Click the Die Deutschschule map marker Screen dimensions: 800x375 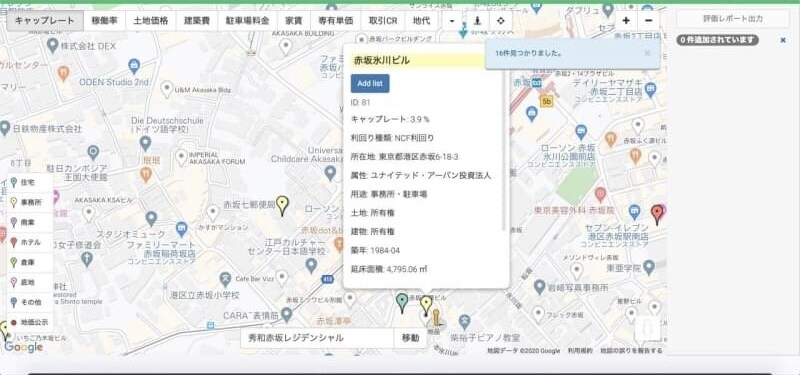[x=145, y=143]
